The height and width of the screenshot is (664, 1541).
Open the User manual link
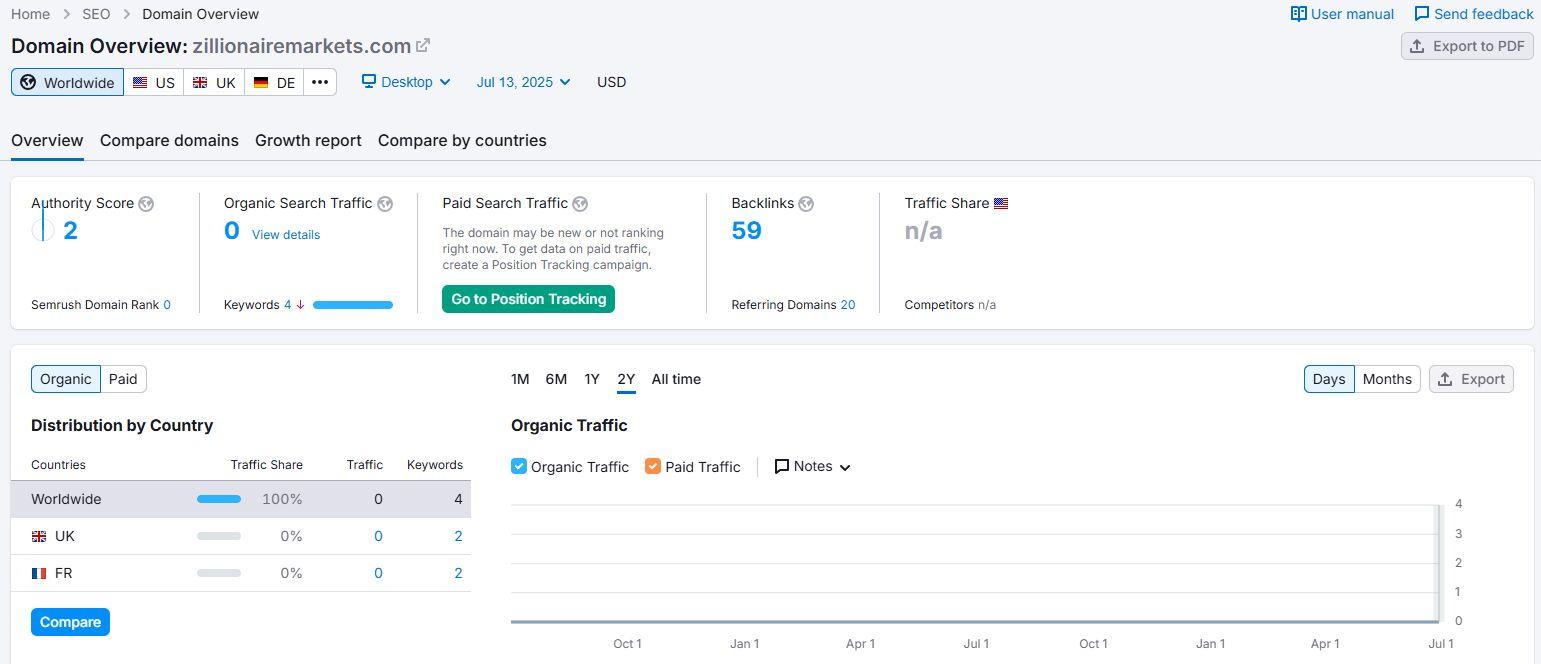1342,14
